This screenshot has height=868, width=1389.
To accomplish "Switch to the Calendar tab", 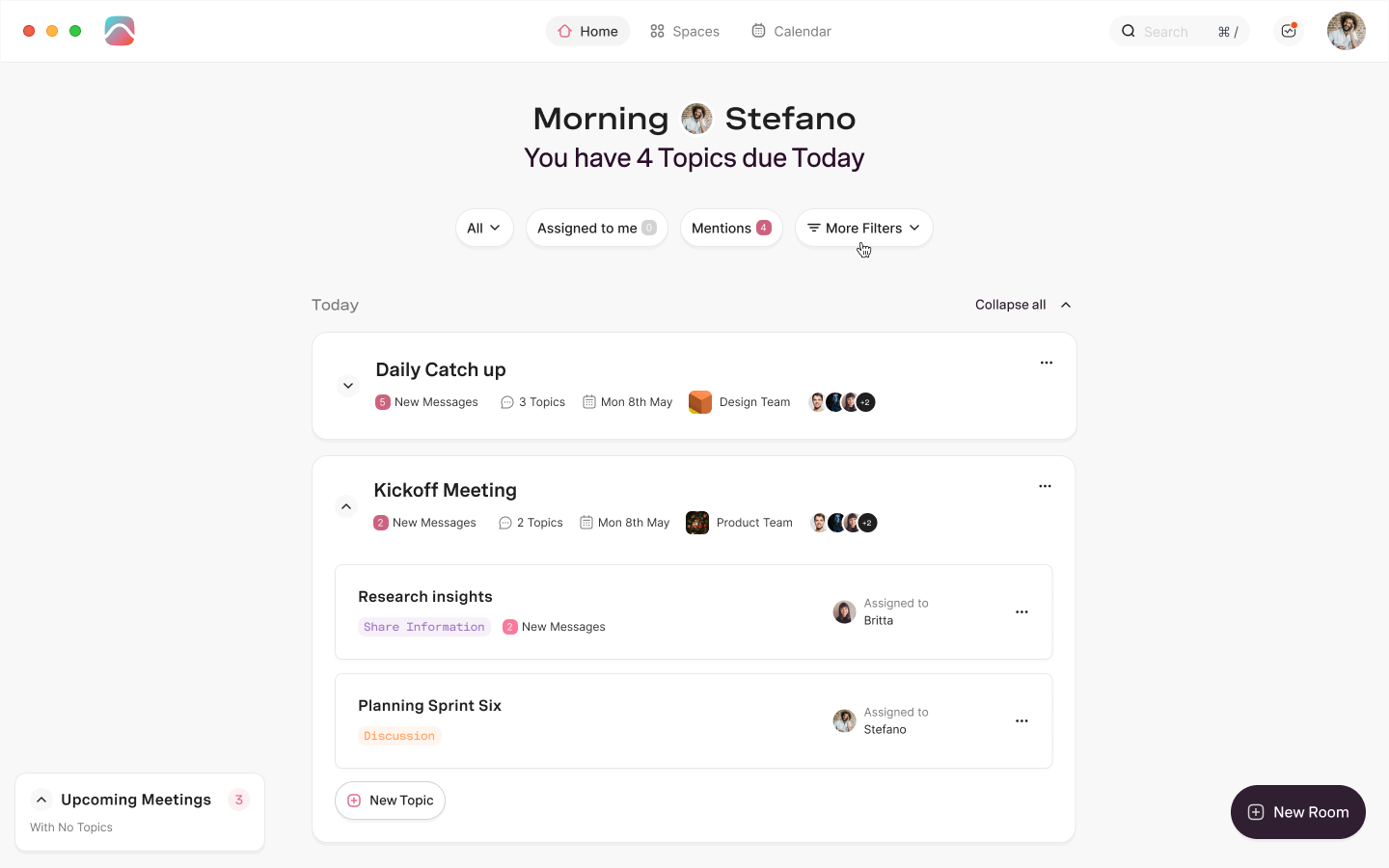I will [x=791, y=31].
